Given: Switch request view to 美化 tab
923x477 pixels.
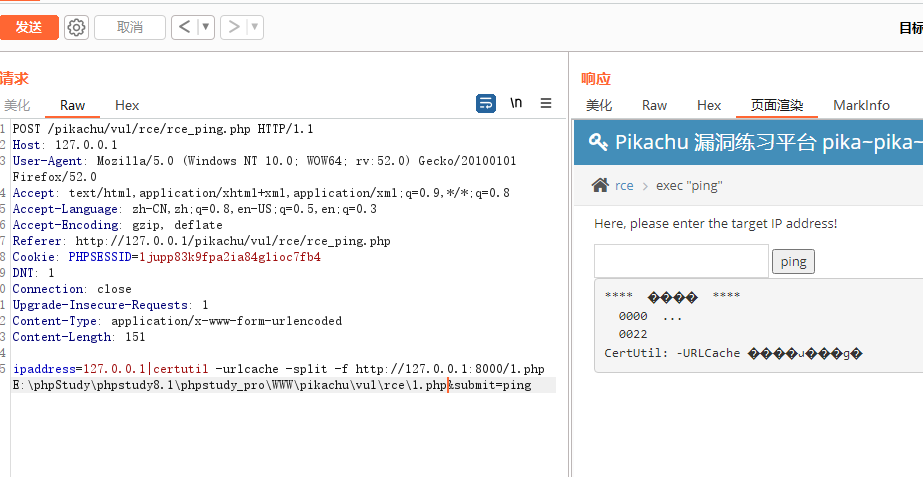Looking at the screenshot, I should point(16,105).
